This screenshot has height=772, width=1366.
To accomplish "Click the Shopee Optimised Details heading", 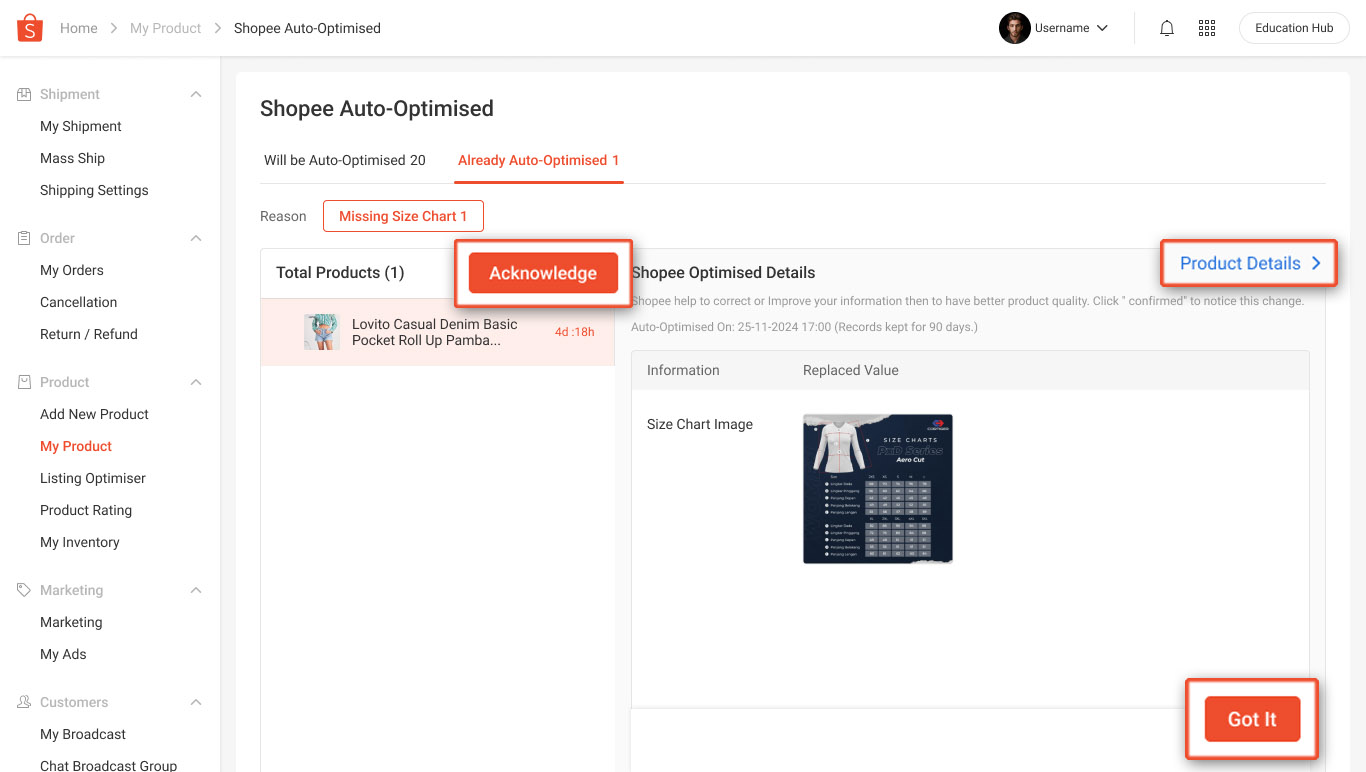I will pos(723,273).
